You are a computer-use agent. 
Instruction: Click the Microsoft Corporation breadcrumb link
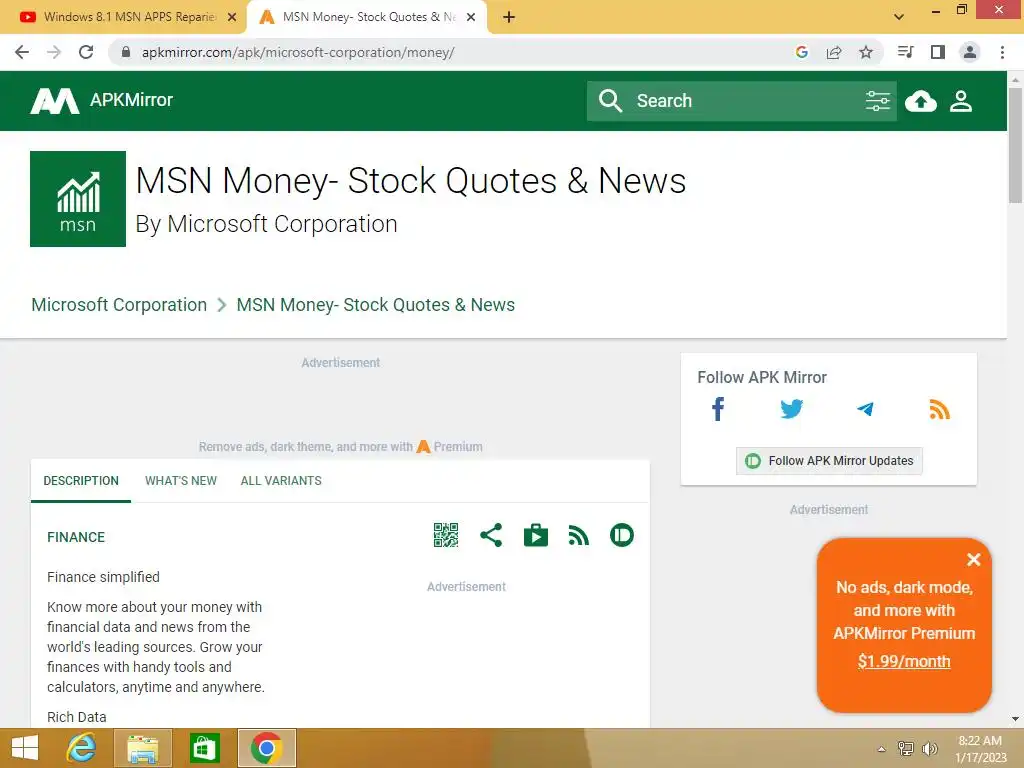[119, 305]
